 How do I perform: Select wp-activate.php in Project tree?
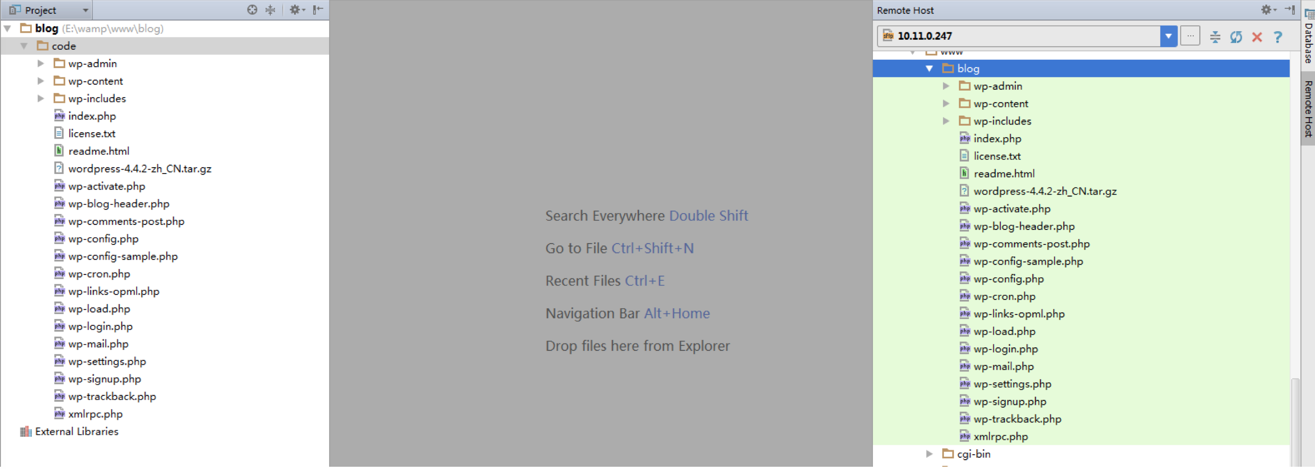[x=107, y=186]
